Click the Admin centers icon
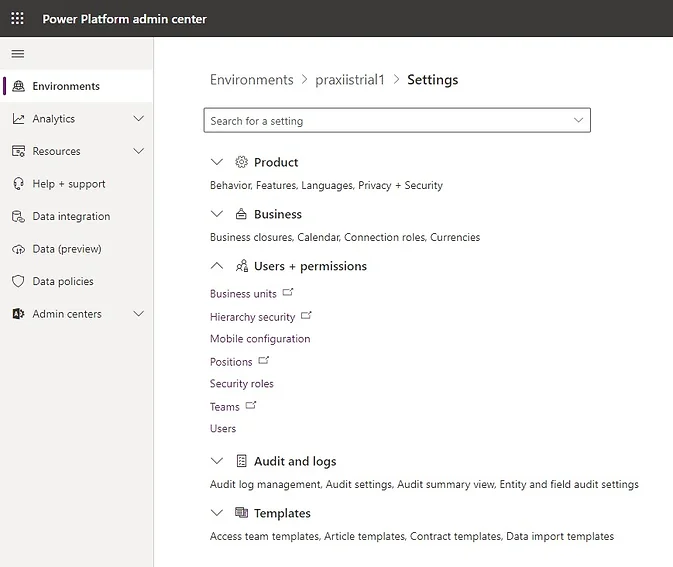673x567 pixels. (x=18, y=314)
